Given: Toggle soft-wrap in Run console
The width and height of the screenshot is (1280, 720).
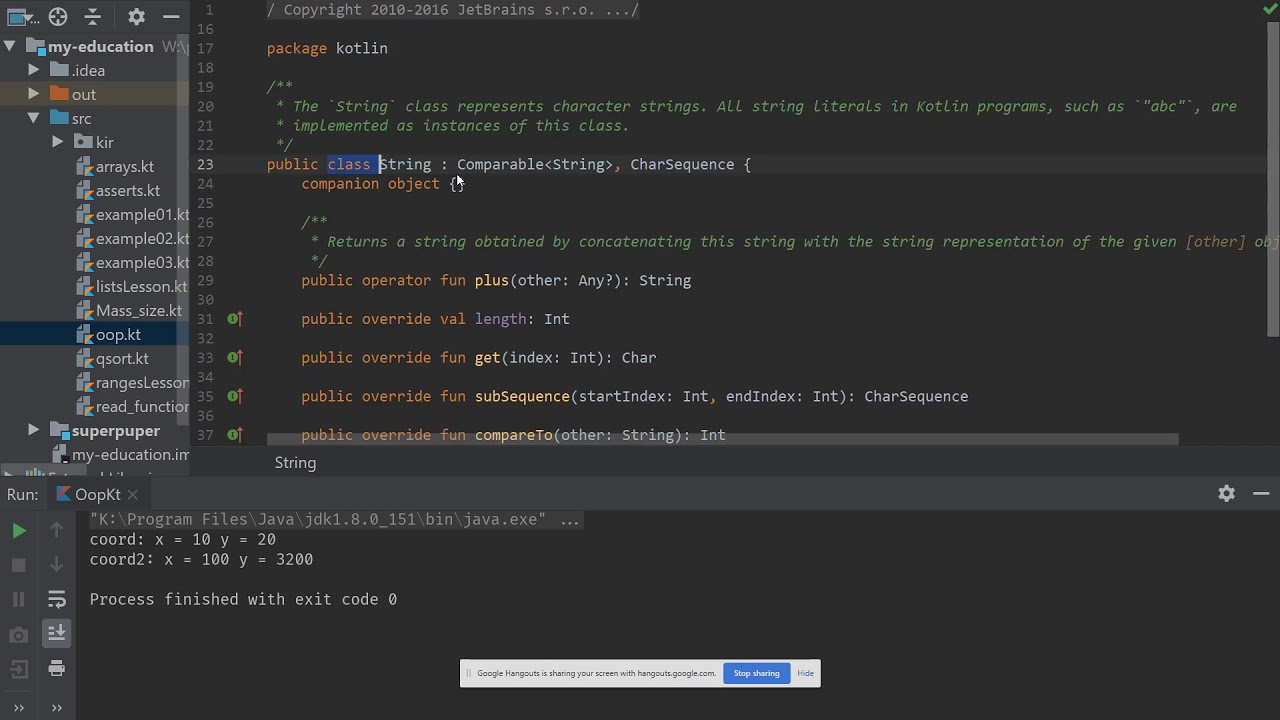Looking at the screenshot, I should pos(57,599).
